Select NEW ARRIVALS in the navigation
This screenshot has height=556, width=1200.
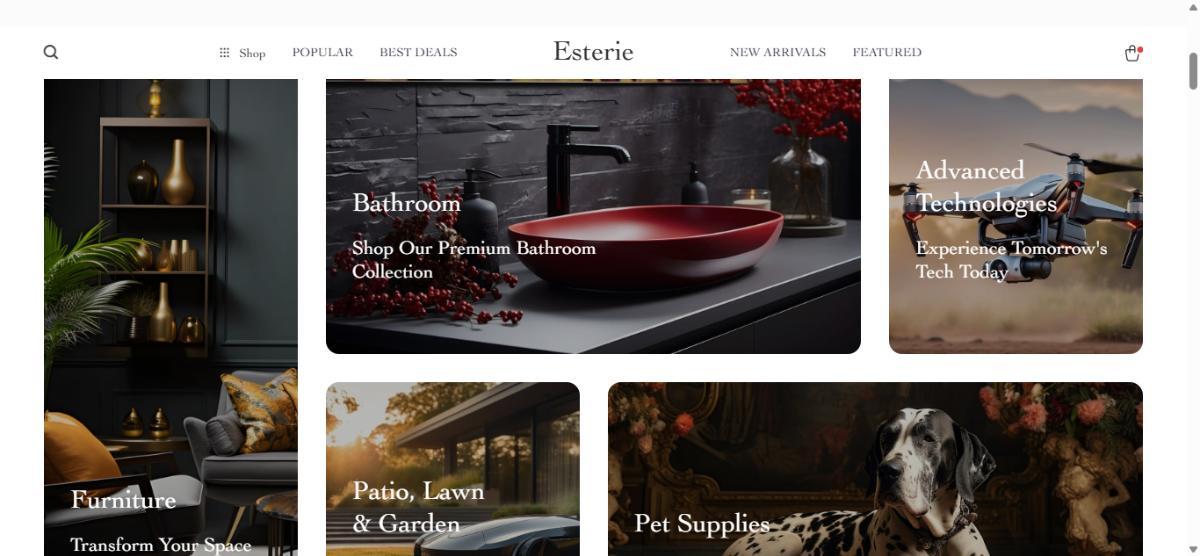(x=778, y=52)
